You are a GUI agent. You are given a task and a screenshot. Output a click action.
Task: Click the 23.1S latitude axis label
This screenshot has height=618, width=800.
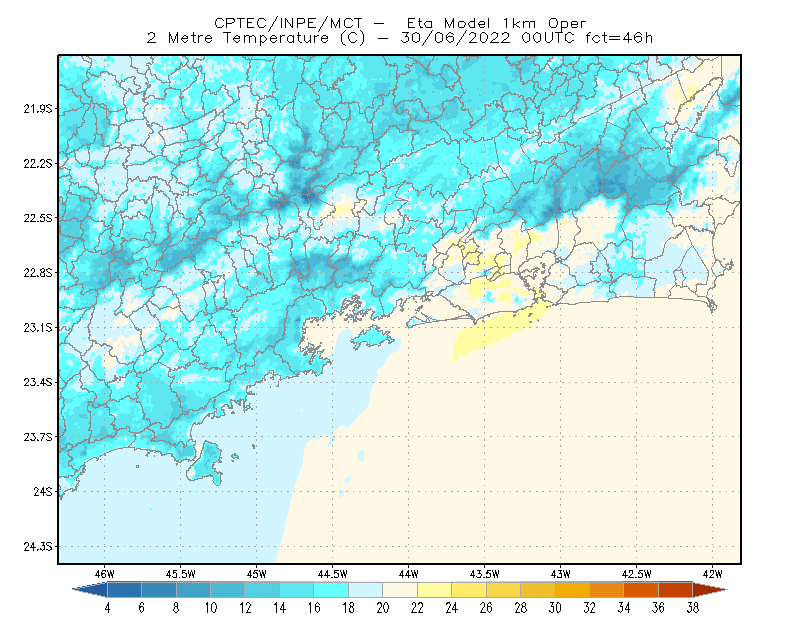point(38,328)
